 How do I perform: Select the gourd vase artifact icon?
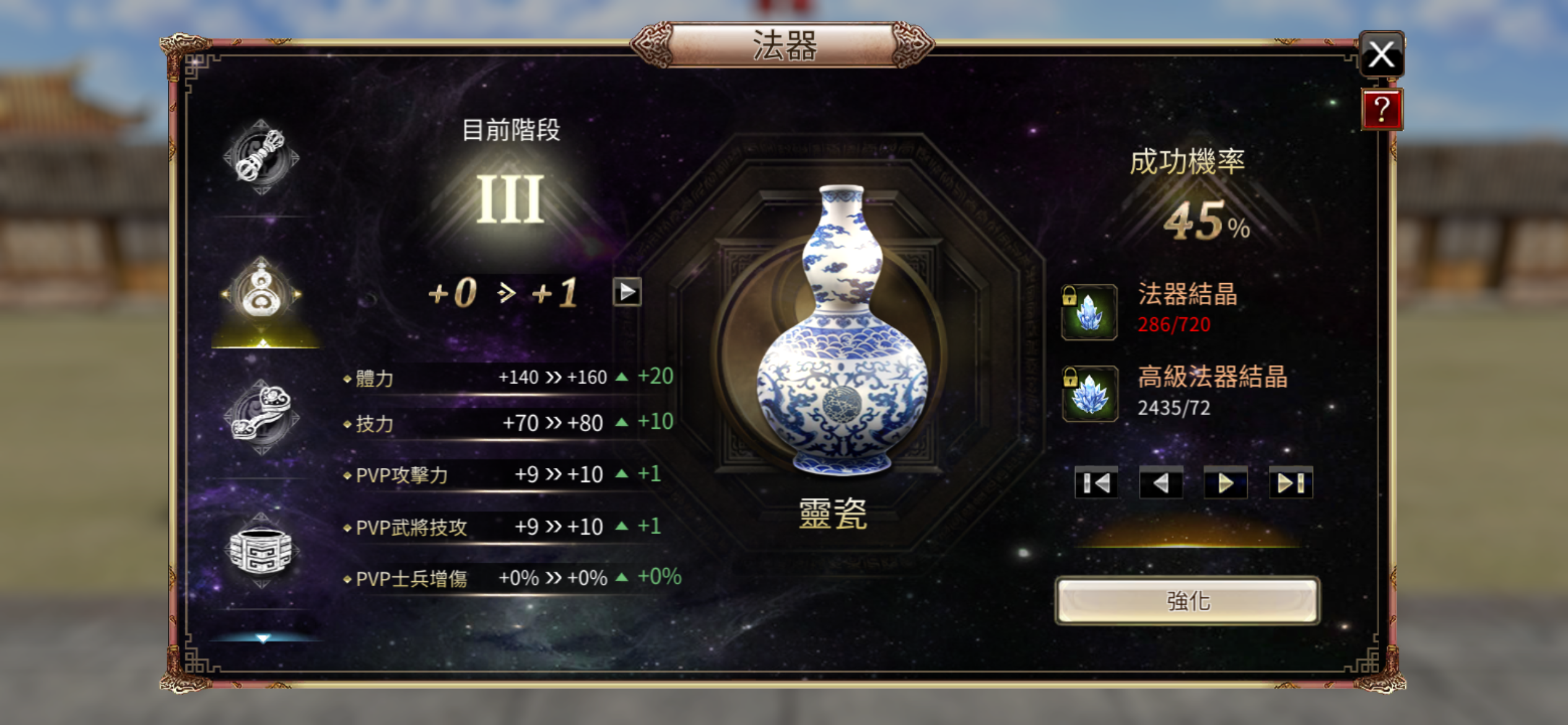261,294
